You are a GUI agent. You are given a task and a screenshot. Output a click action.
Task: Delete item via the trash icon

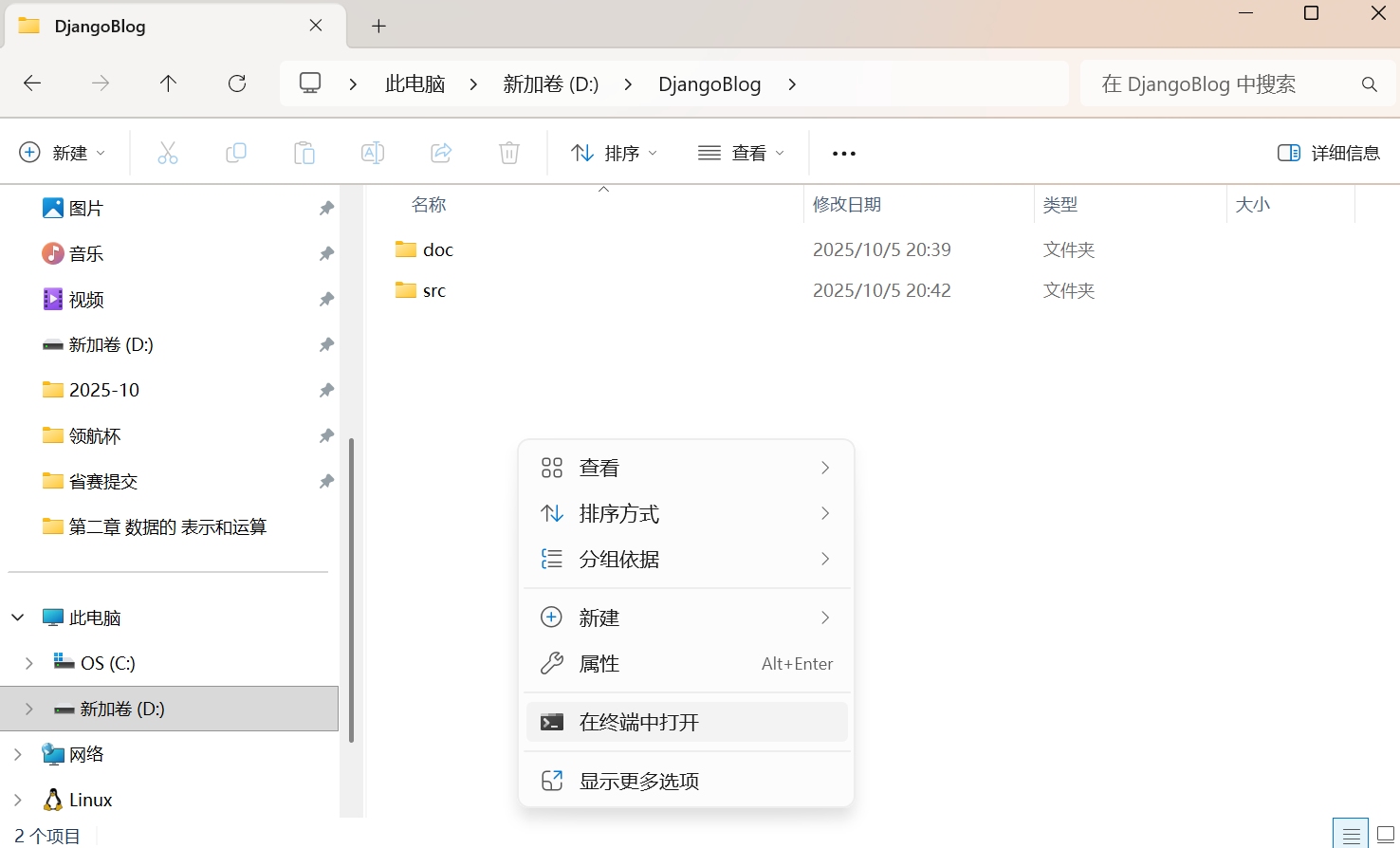[508, 152]
